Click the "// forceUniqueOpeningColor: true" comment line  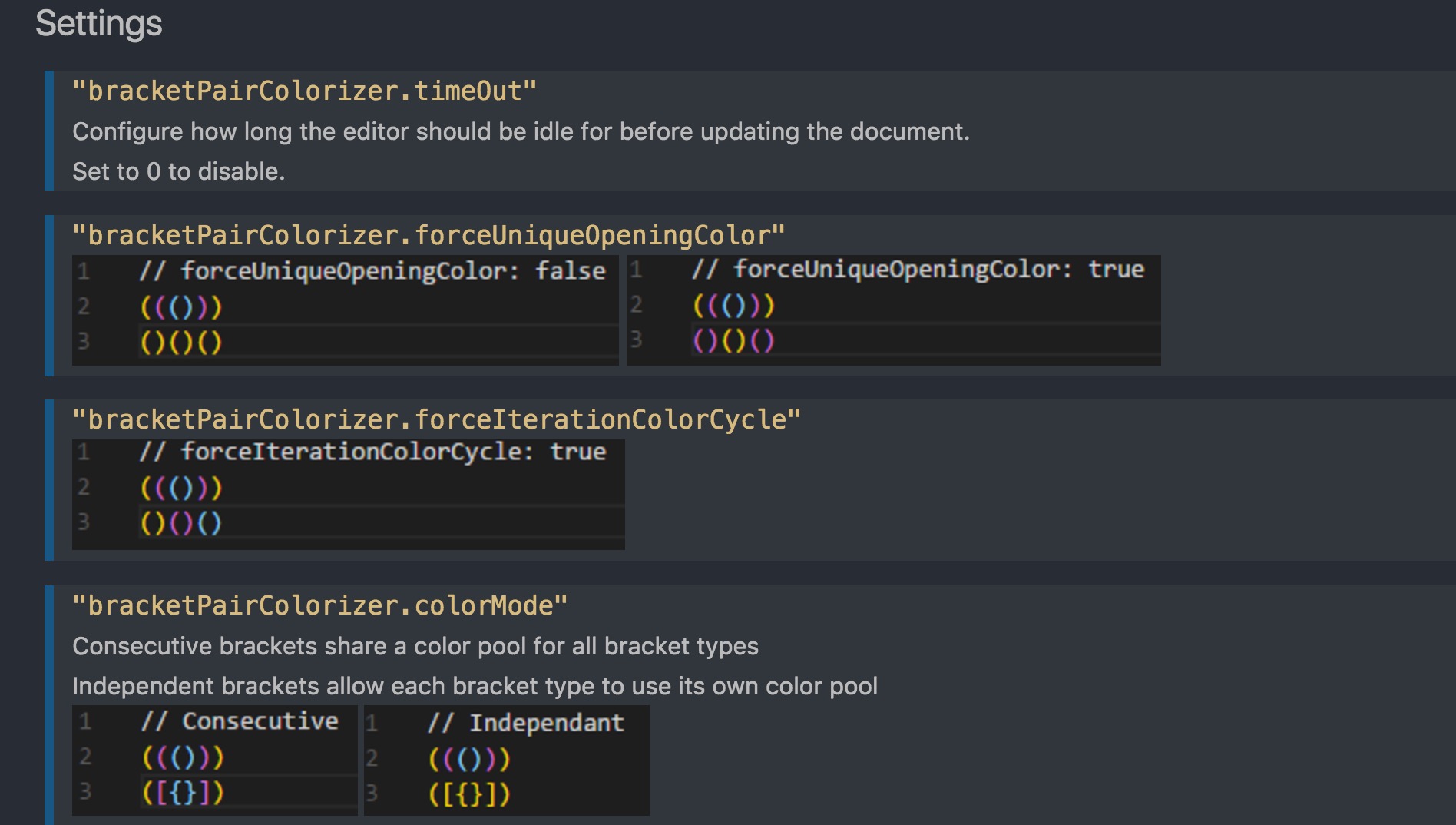917,270
